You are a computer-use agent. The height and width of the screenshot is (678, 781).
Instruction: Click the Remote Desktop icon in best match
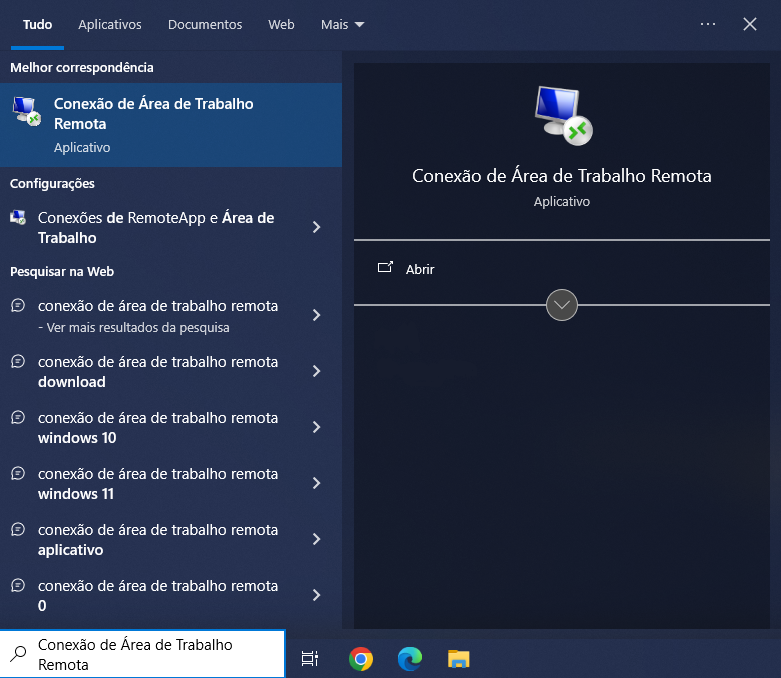[27, 112]
